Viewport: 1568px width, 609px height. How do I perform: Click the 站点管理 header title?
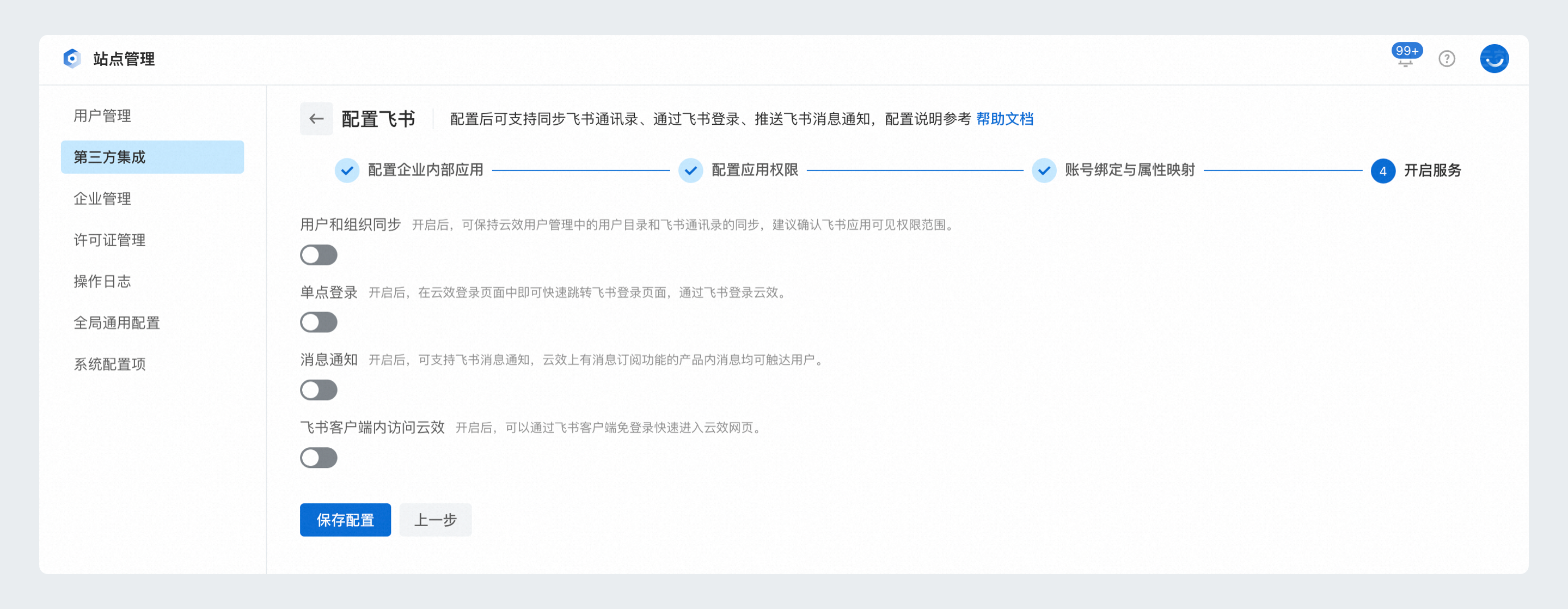tap(124, 58)
